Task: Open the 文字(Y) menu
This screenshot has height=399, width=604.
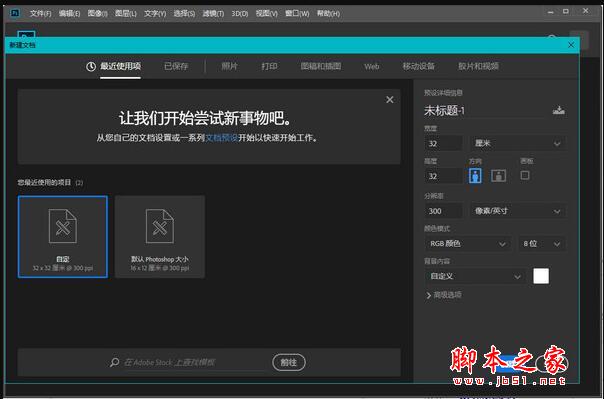Action: coord(155,13)
